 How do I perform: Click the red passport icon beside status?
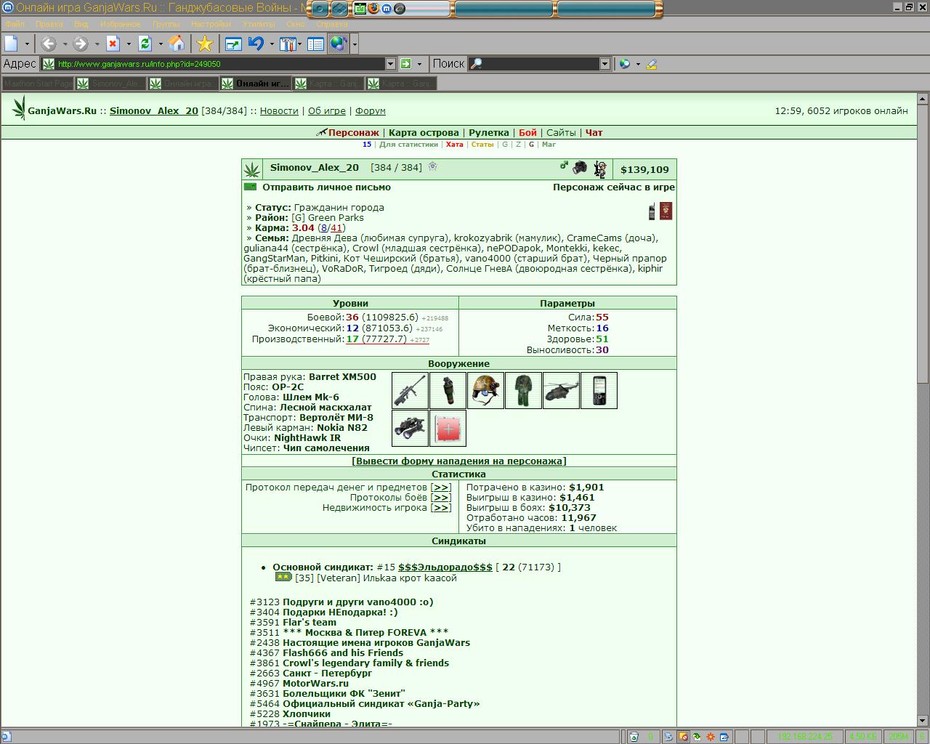[x=666, y=211]
